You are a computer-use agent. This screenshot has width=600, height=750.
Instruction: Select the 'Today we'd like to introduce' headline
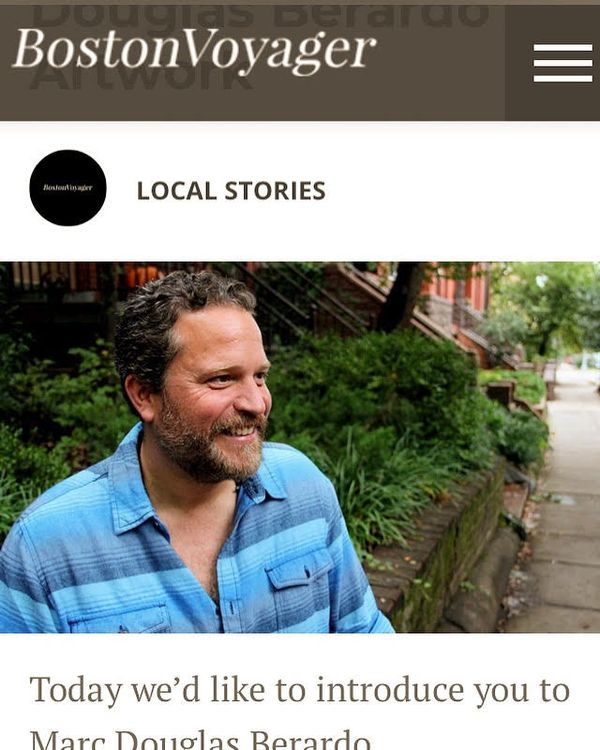click(300, 691)
